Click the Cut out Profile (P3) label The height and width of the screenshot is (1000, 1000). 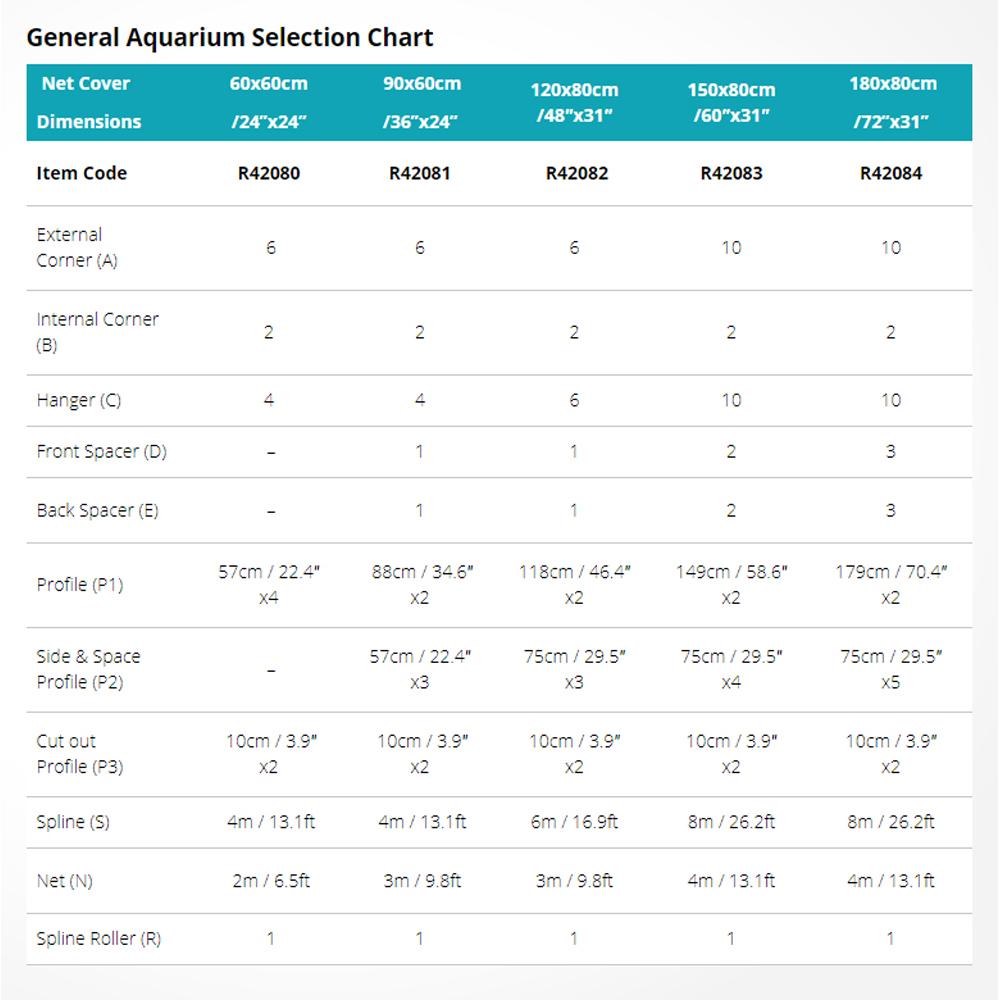point(79,754)
